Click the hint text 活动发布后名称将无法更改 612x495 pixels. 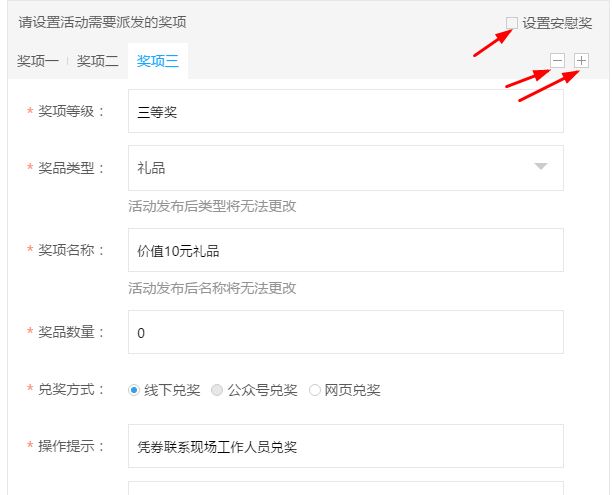click(x=212, y=288)
